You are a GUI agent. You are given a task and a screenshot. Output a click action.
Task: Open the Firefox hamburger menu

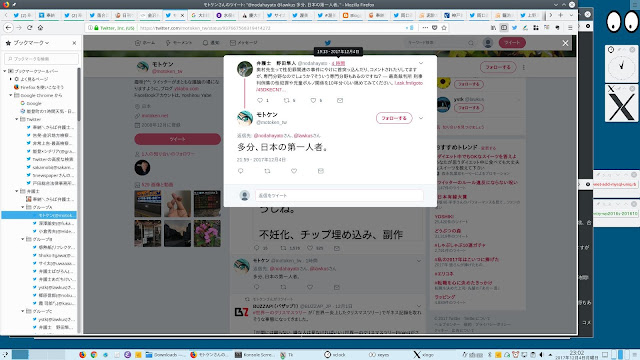[570, 27]
